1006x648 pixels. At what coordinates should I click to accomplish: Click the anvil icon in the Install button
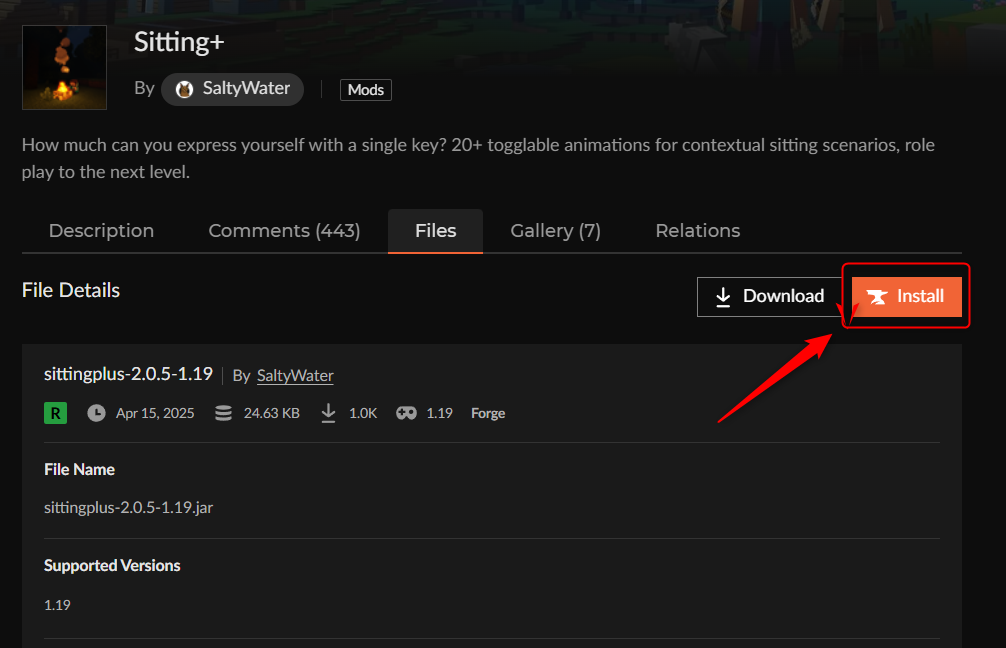(877, 297)
